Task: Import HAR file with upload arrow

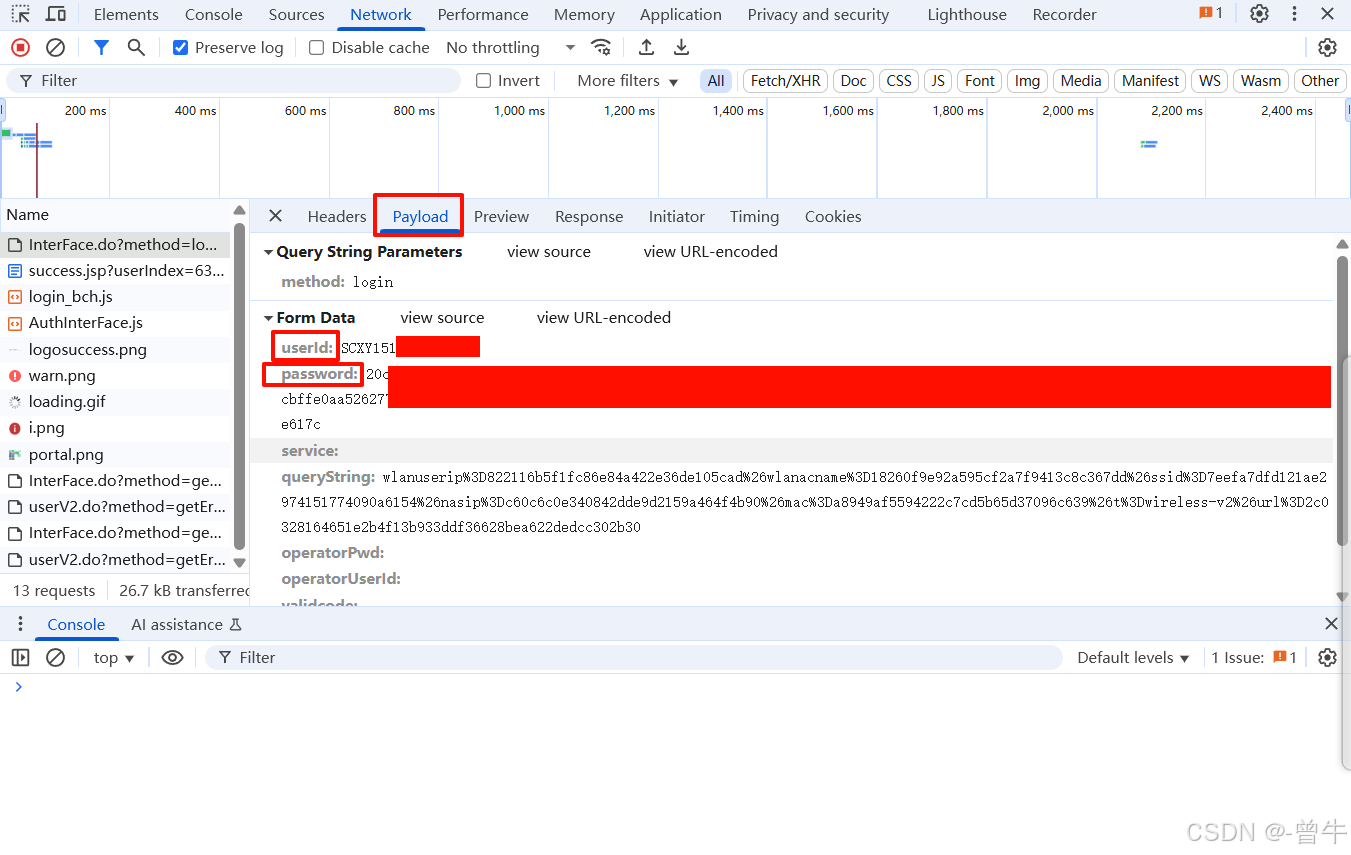Action: [646, 47]
